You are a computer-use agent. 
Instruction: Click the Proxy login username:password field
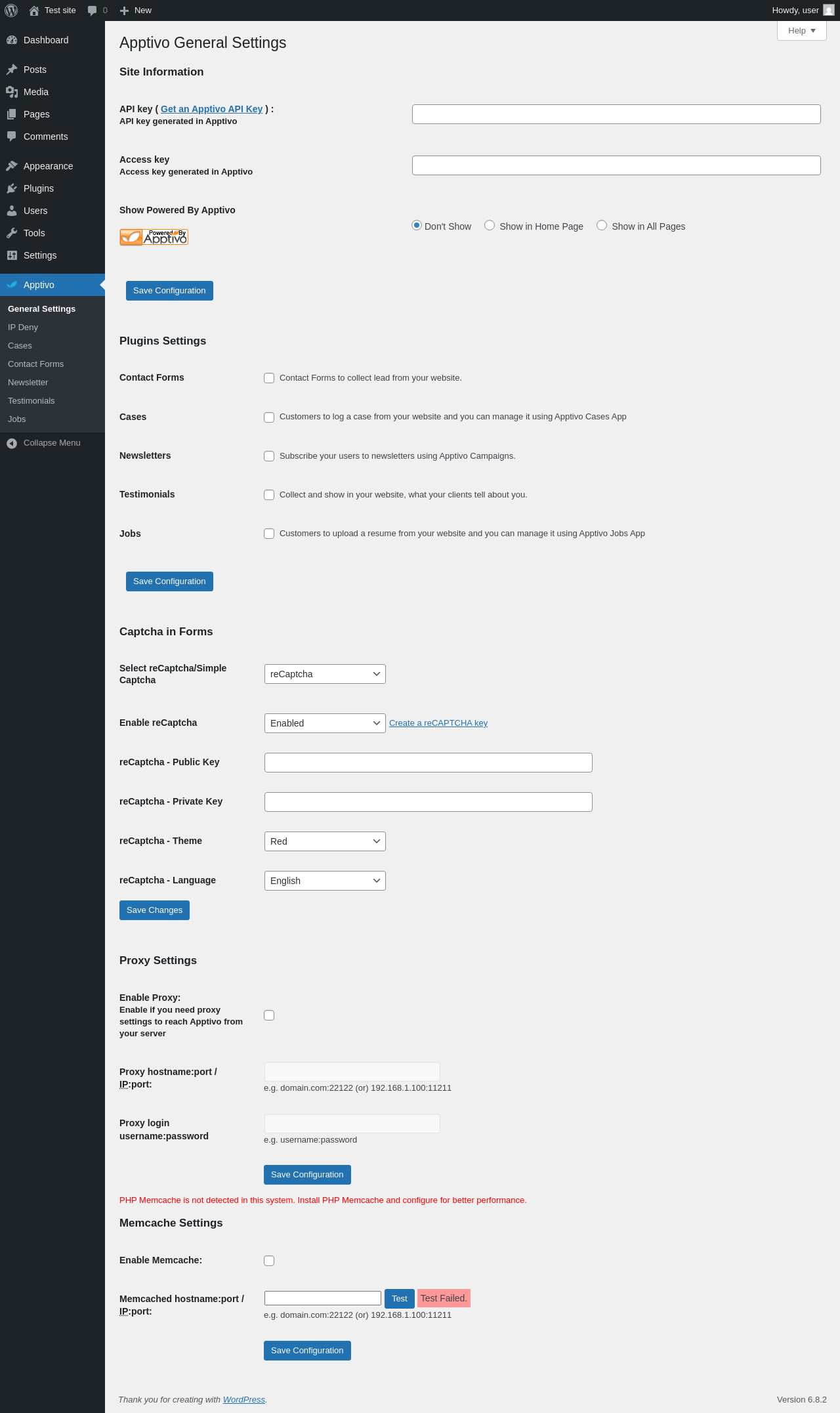coord(352,1124)
